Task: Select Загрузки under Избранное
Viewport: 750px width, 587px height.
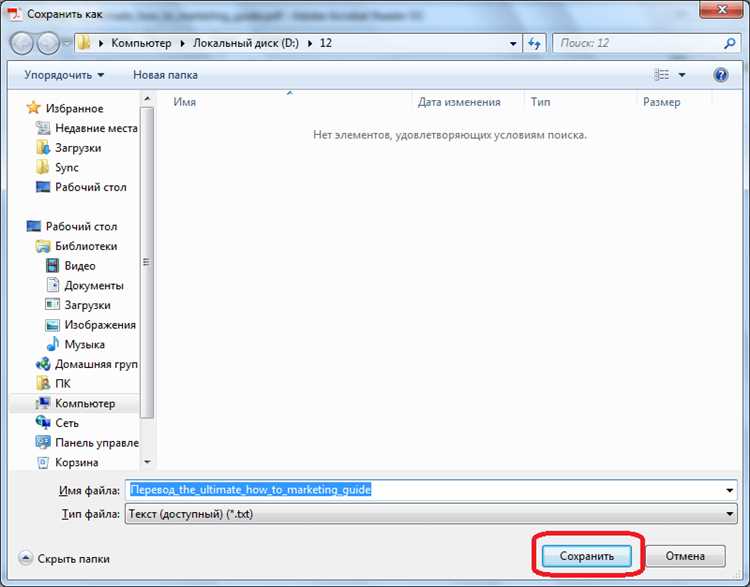Action: (x=78, y=148)
